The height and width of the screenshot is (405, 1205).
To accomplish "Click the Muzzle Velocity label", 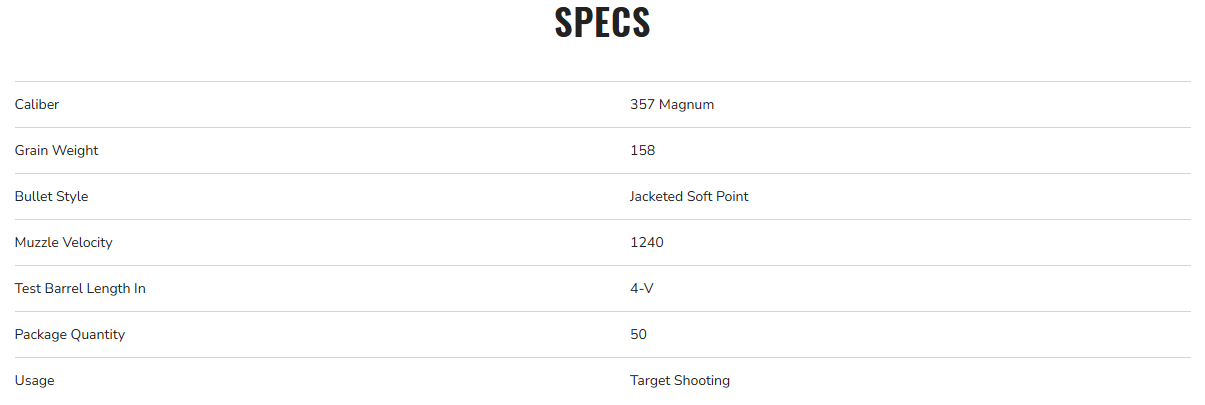I will 63,242.
